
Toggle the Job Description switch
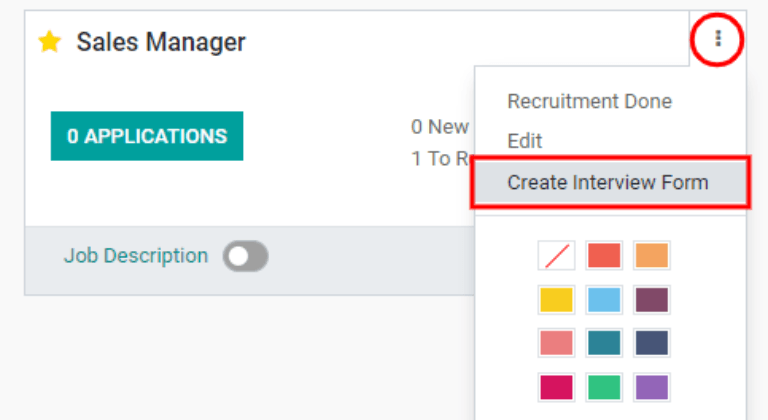(x=246, y=257)
